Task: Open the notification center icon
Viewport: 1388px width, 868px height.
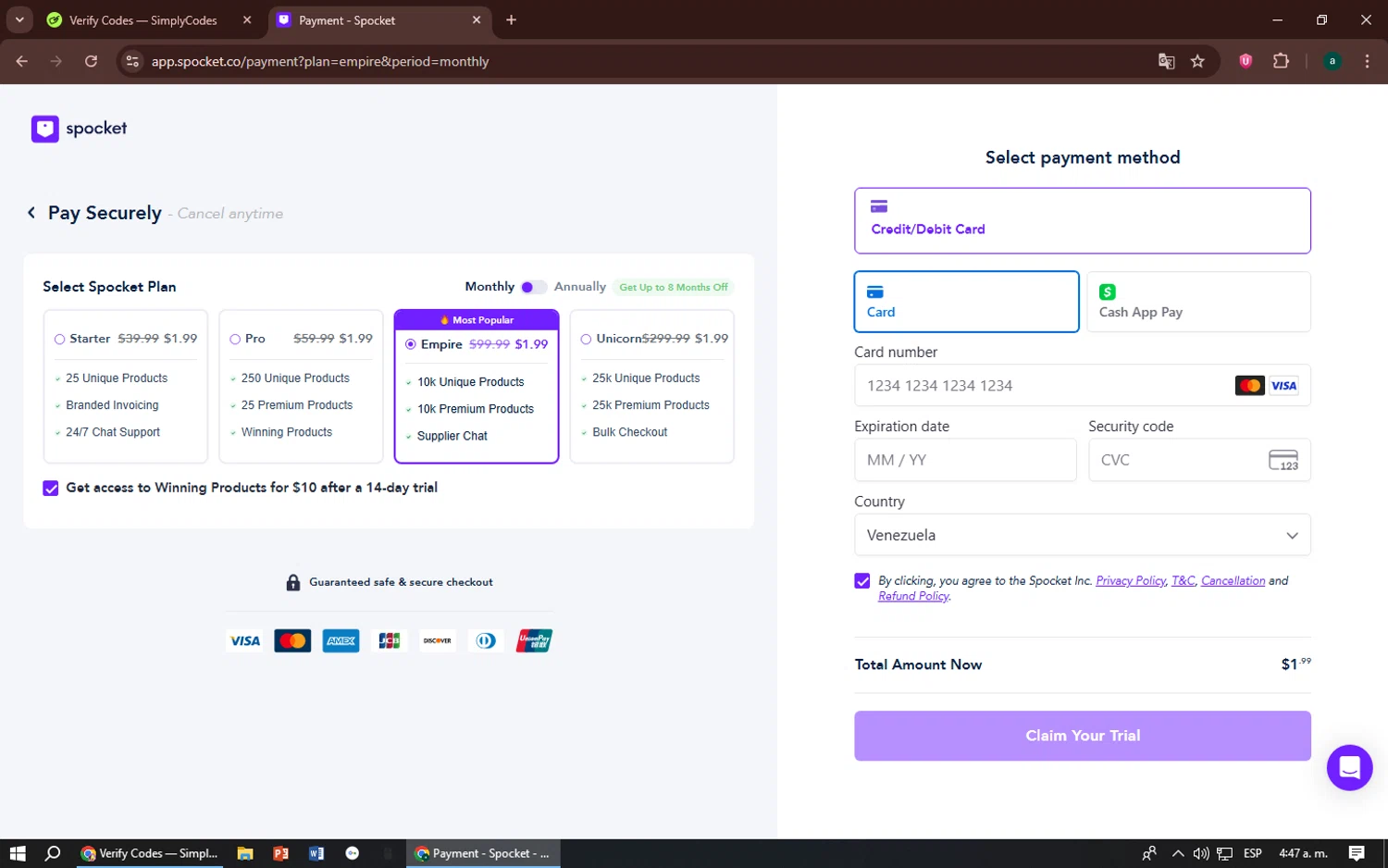Action: pos(1357,853)
